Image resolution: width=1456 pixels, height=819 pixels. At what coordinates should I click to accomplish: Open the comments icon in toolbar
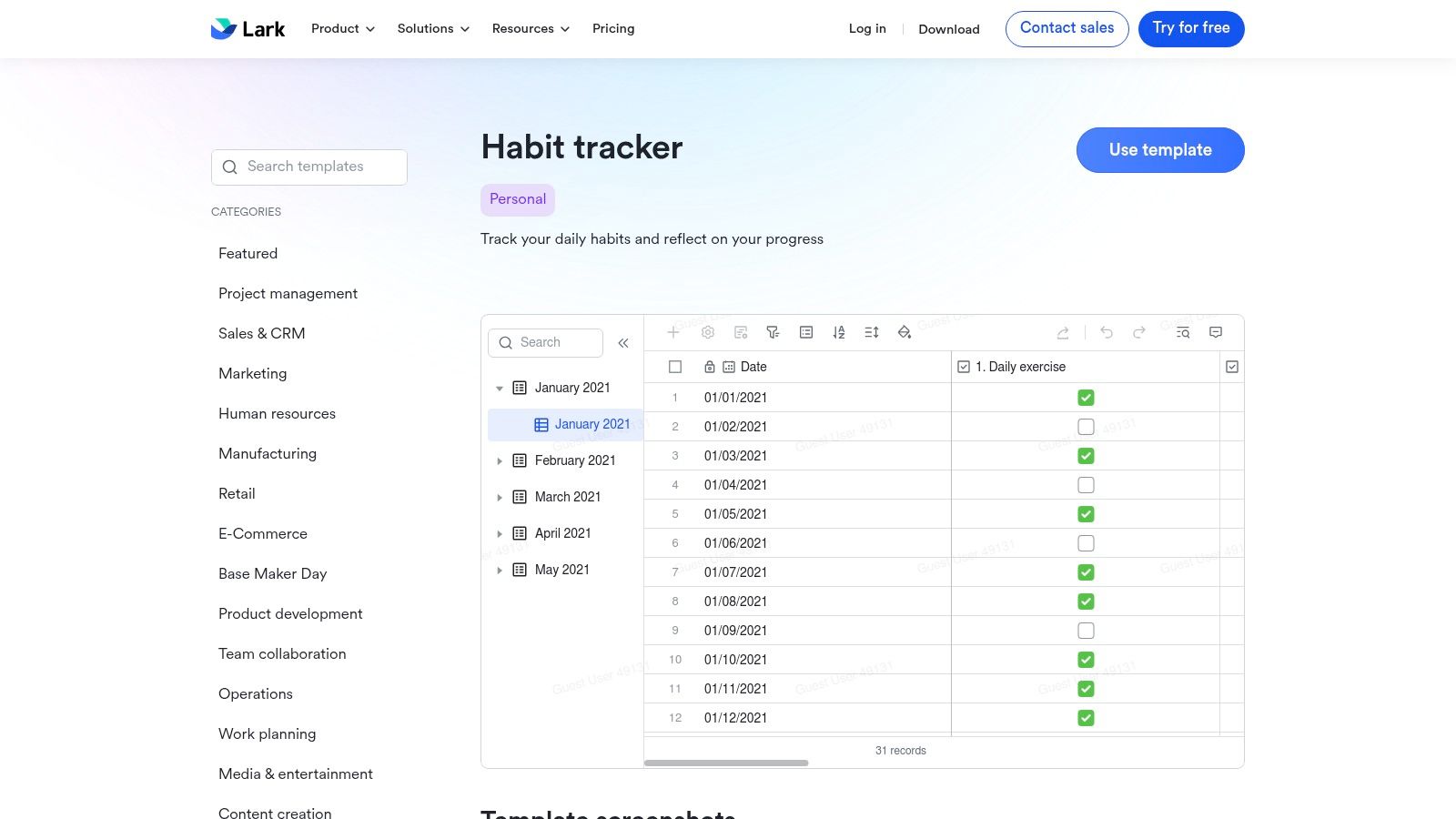click(1216, 332)
